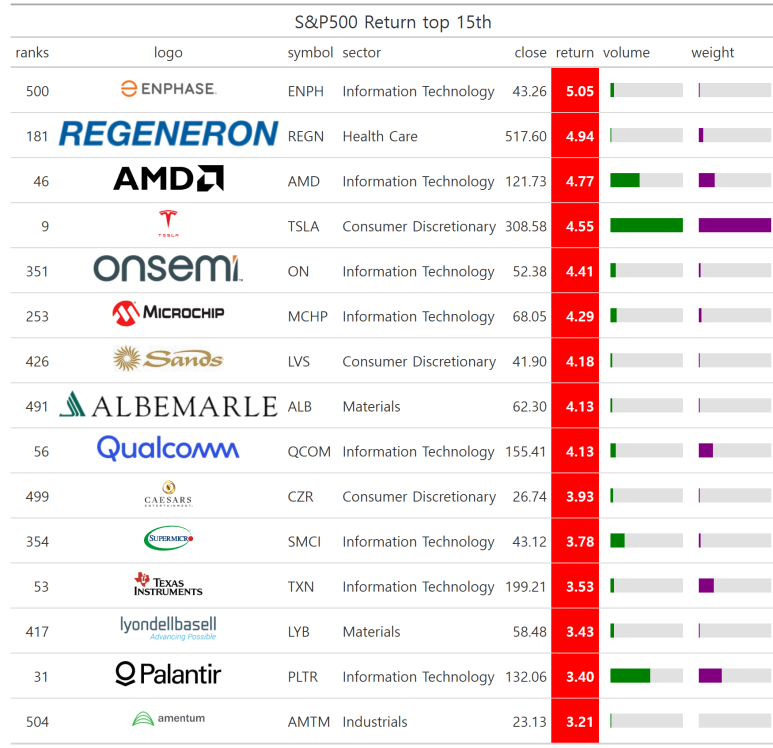Click the logo column header

tap(168, 52)
